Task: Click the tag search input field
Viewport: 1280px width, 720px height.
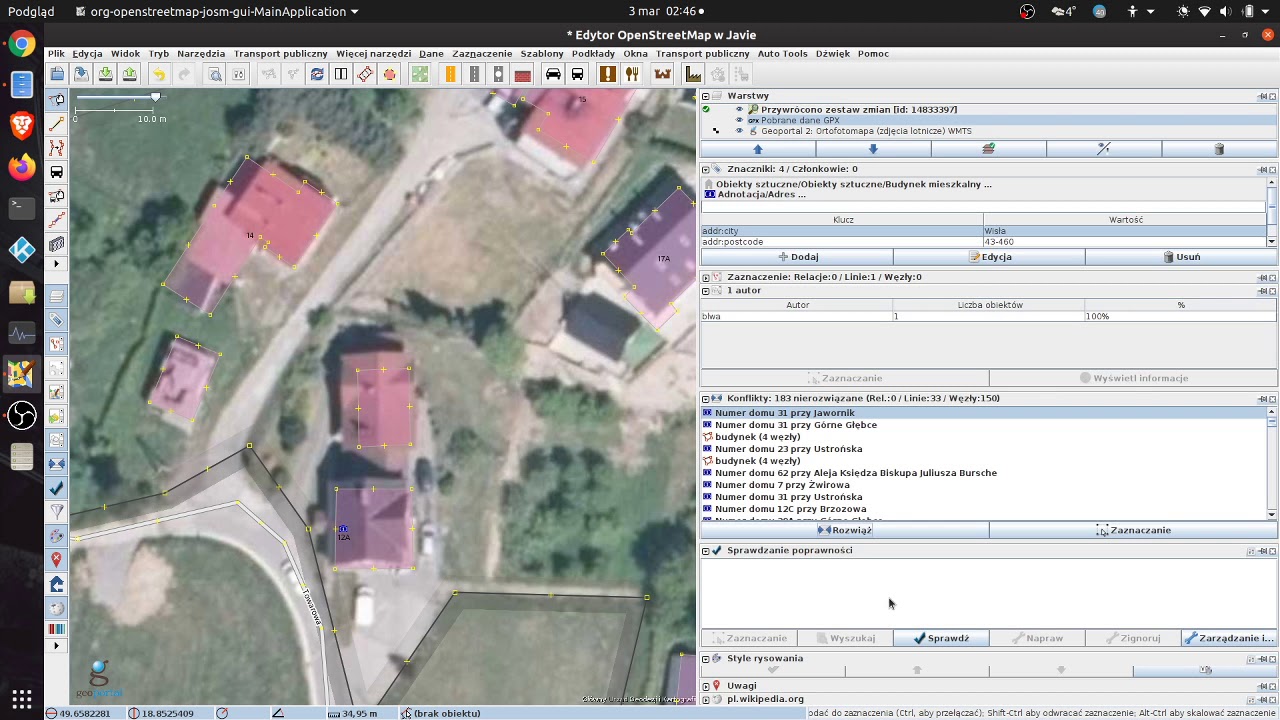Action: click(984, 207)
